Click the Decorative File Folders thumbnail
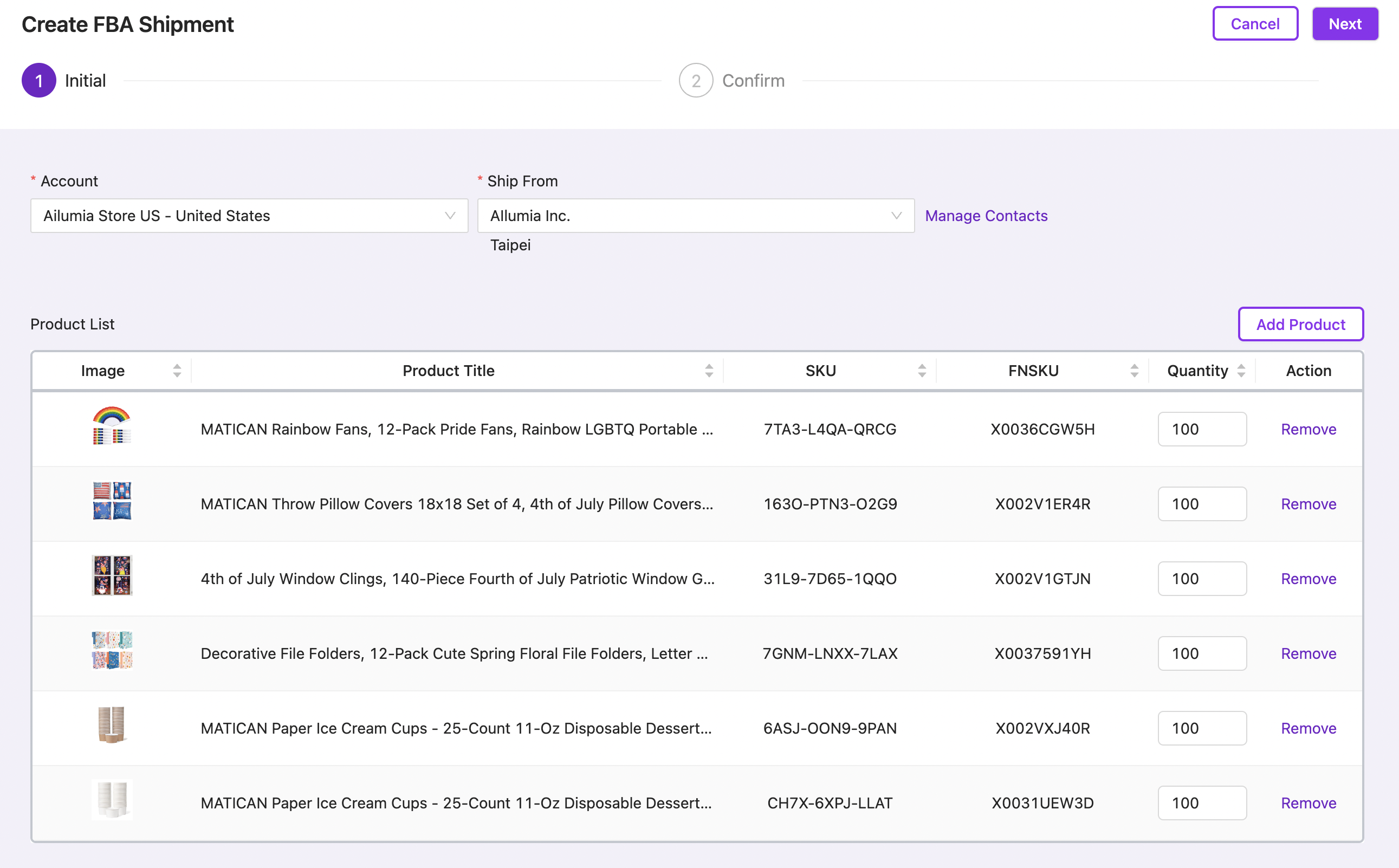This screenshot has width=1399, height=868. click(x=112, y=650)
